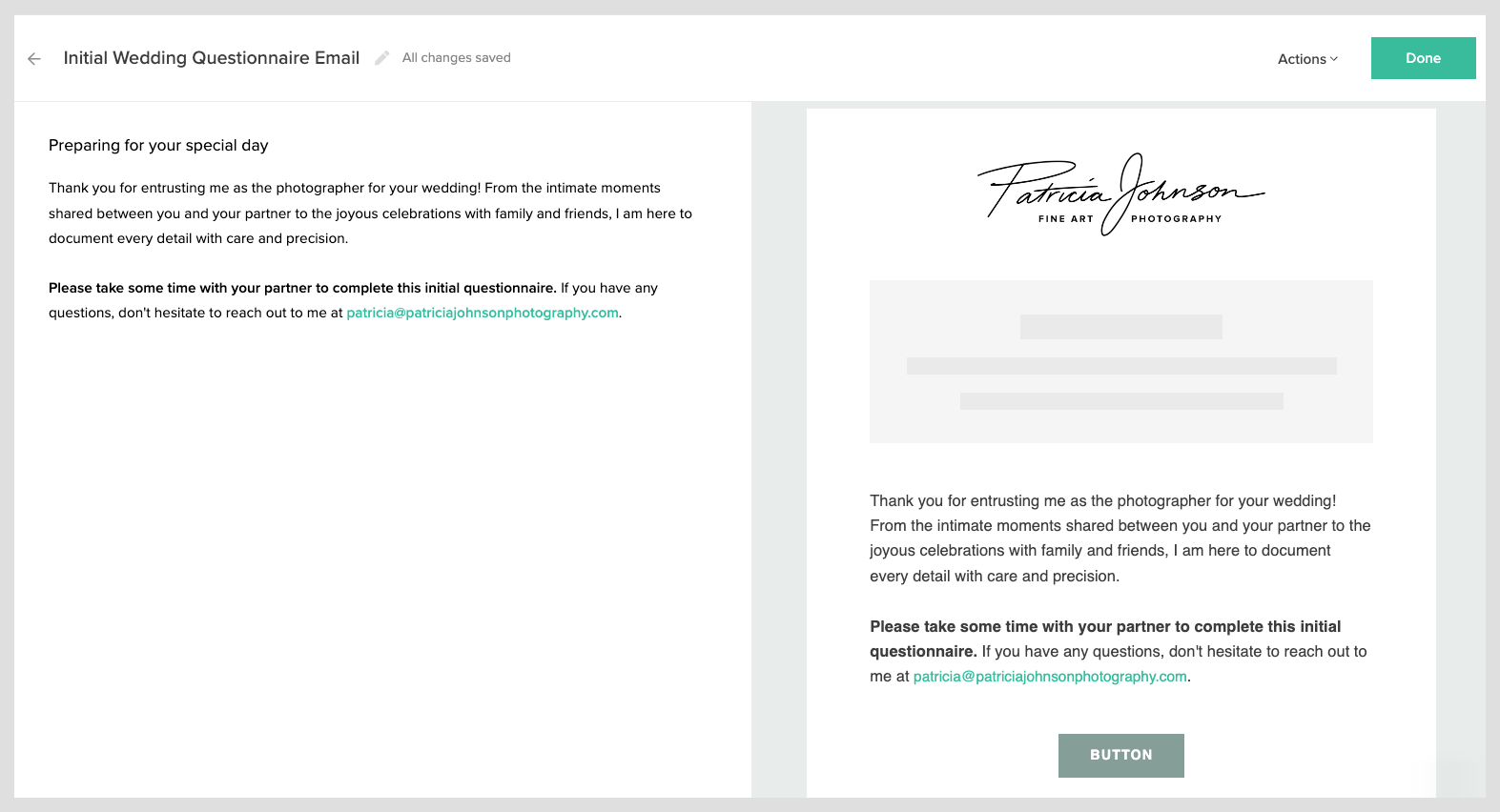Screen dimensions: 1500x812
Task: Click the short top bar in the placeholder block
Action: click(x=1120, y=327)
